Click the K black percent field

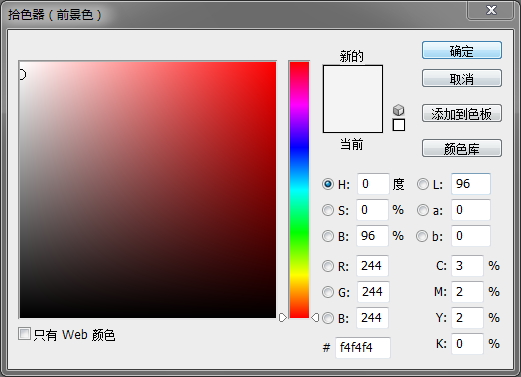click(467, 344)
